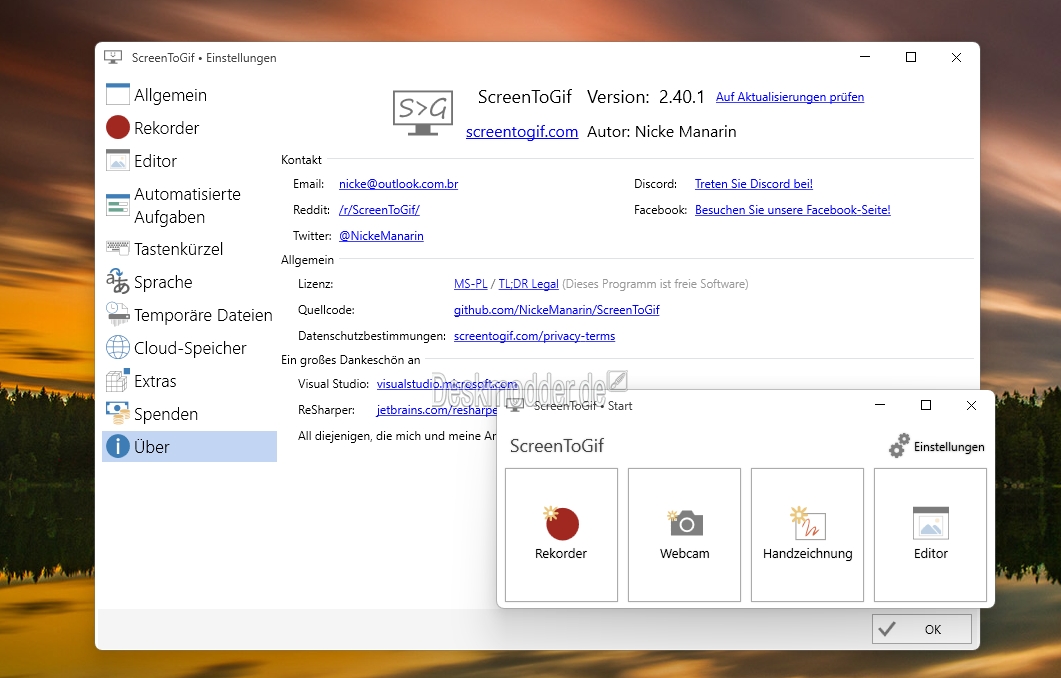The width and height of the screenshot is (1061, 678).
Task: Open the TL;DR Legal link
Action: (x=528, y=284)
